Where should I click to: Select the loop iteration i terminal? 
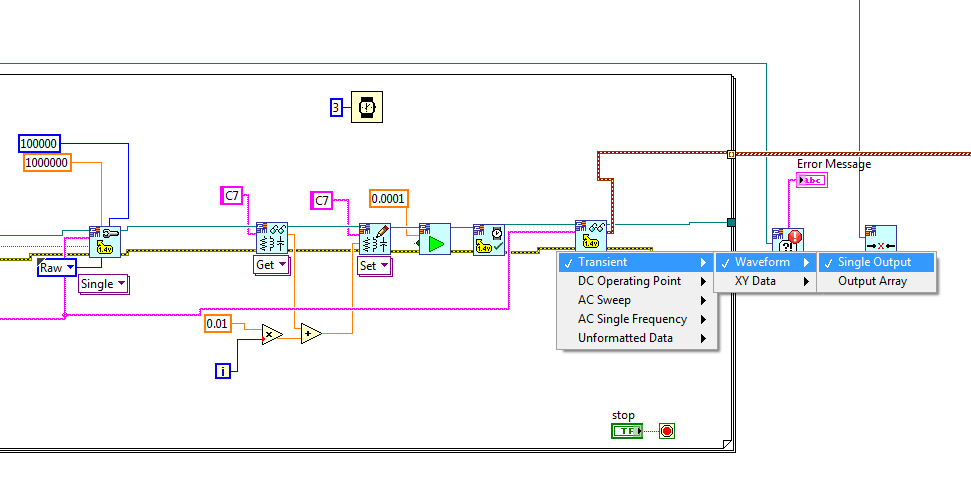pyautogui.click(x=223, y=371)
